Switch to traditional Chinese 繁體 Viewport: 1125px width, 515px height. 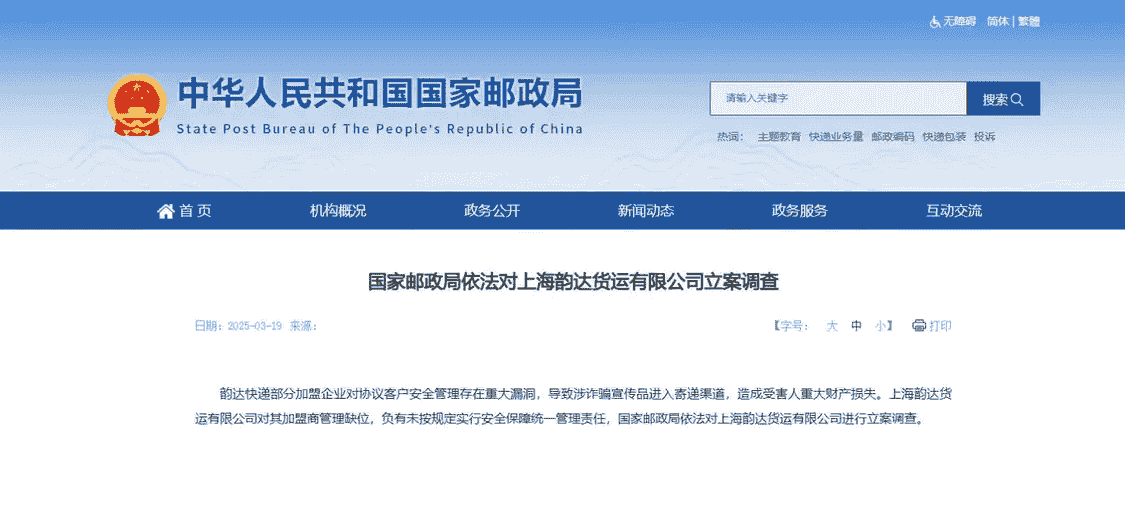tap(1029, 21)
